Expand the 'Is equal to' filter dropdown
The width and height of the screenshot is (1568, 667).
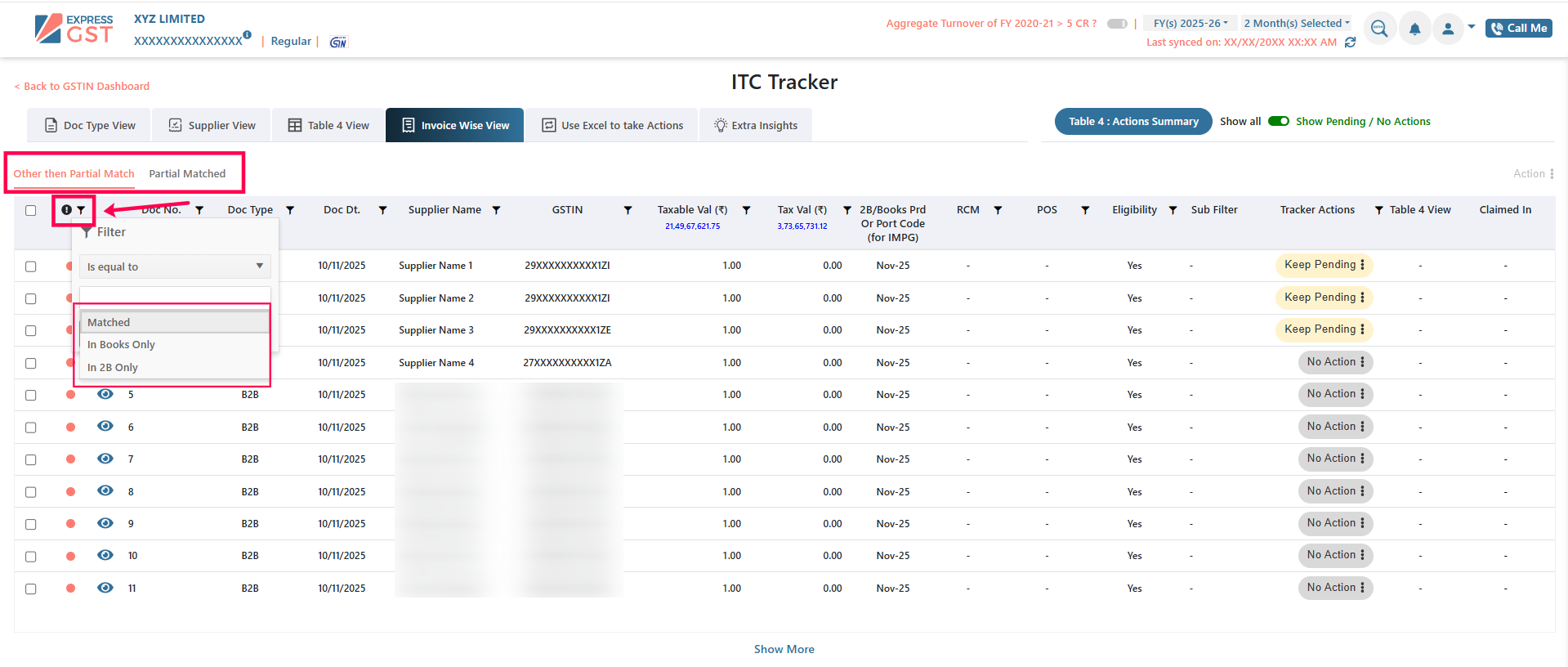click(x=175, y=266)
